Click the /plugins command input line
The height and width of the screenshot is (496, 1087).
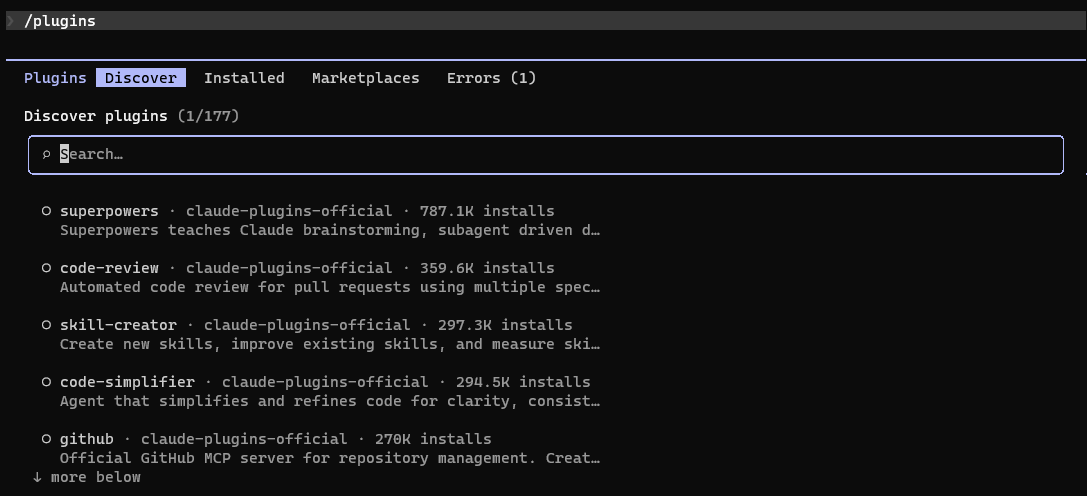(544, 21)
